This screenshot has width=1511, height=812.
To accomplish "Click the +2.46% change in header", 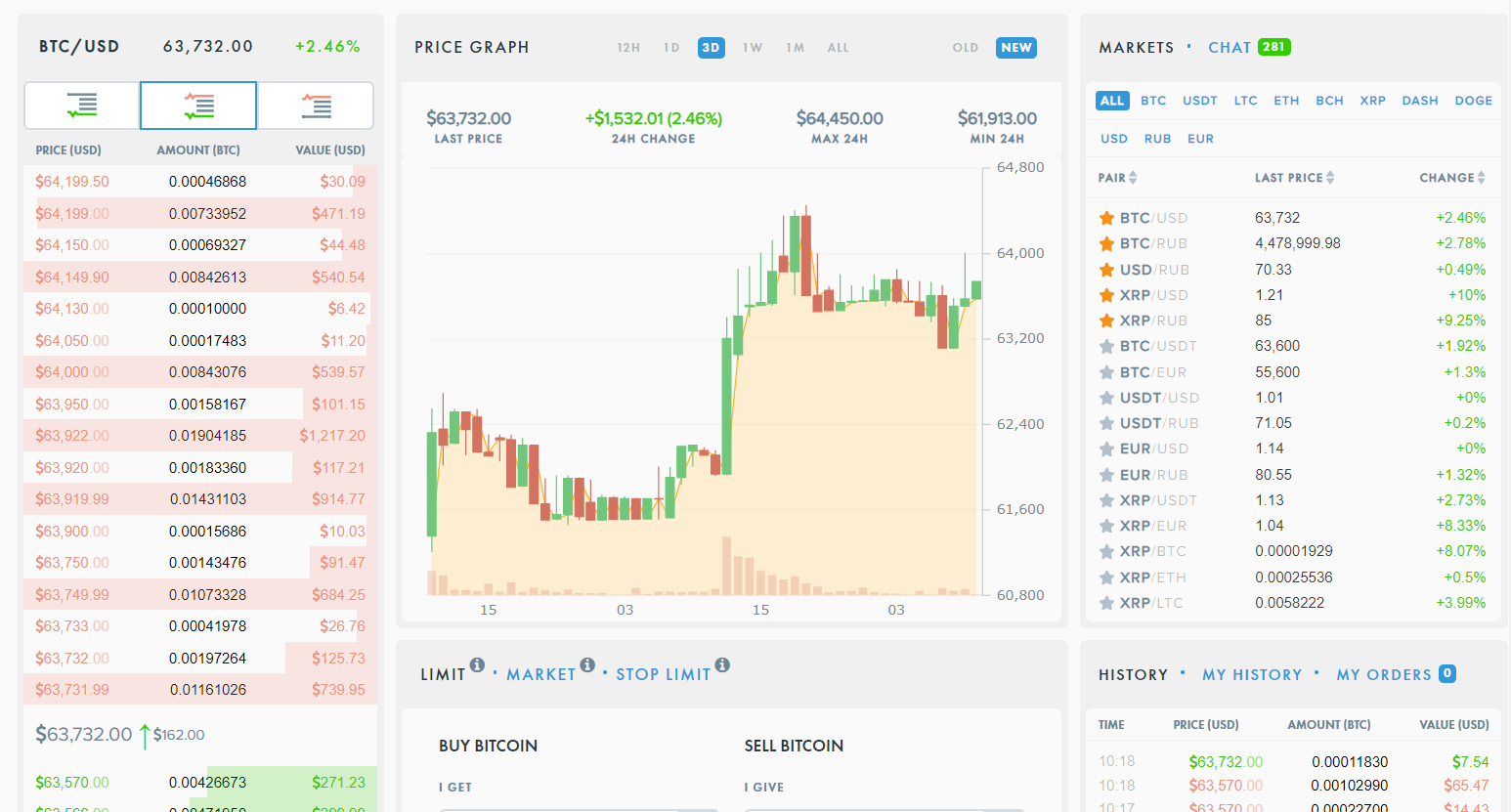I will 327,46.
